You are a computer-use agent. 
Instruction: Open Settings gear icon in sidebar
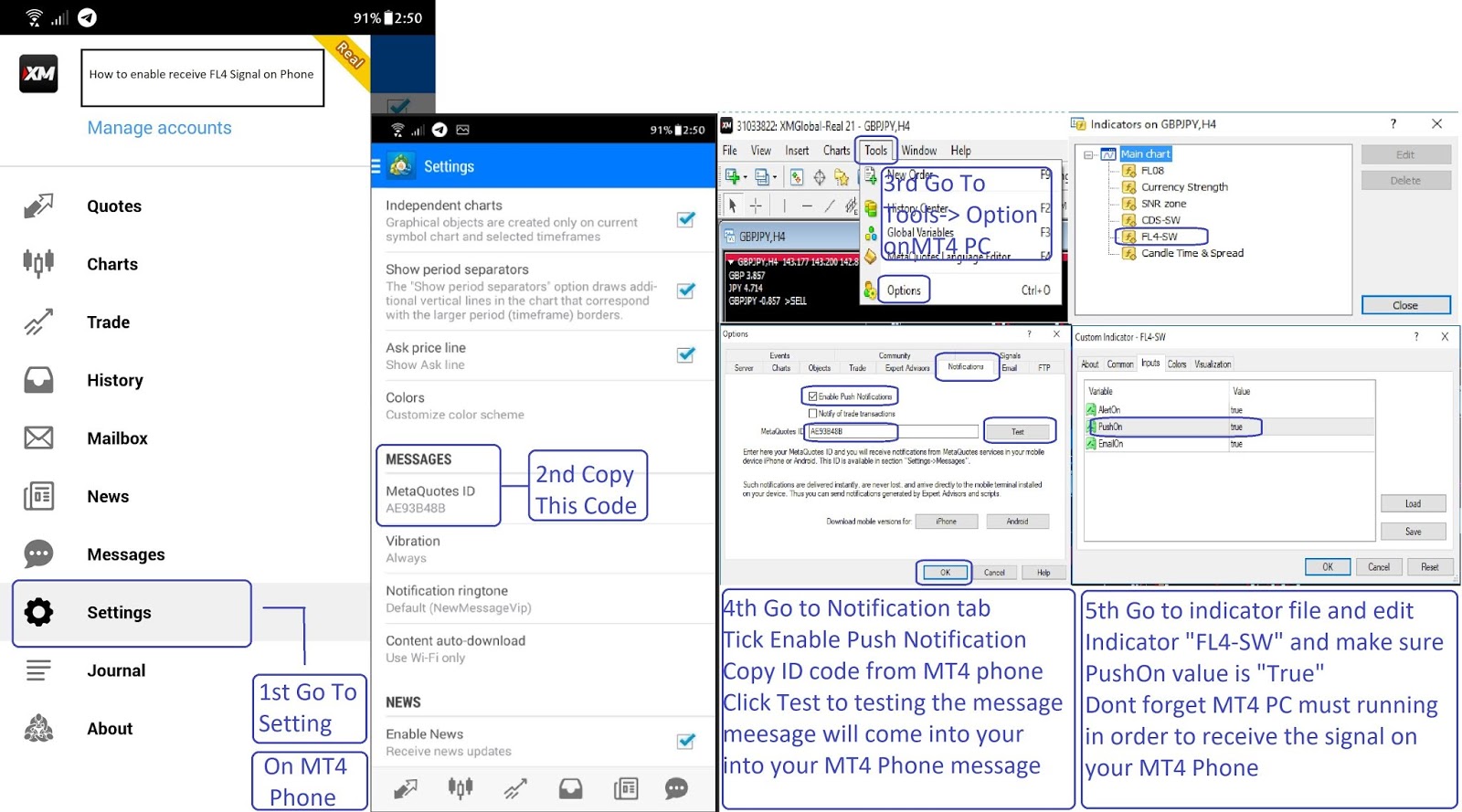tap(38, 612)
